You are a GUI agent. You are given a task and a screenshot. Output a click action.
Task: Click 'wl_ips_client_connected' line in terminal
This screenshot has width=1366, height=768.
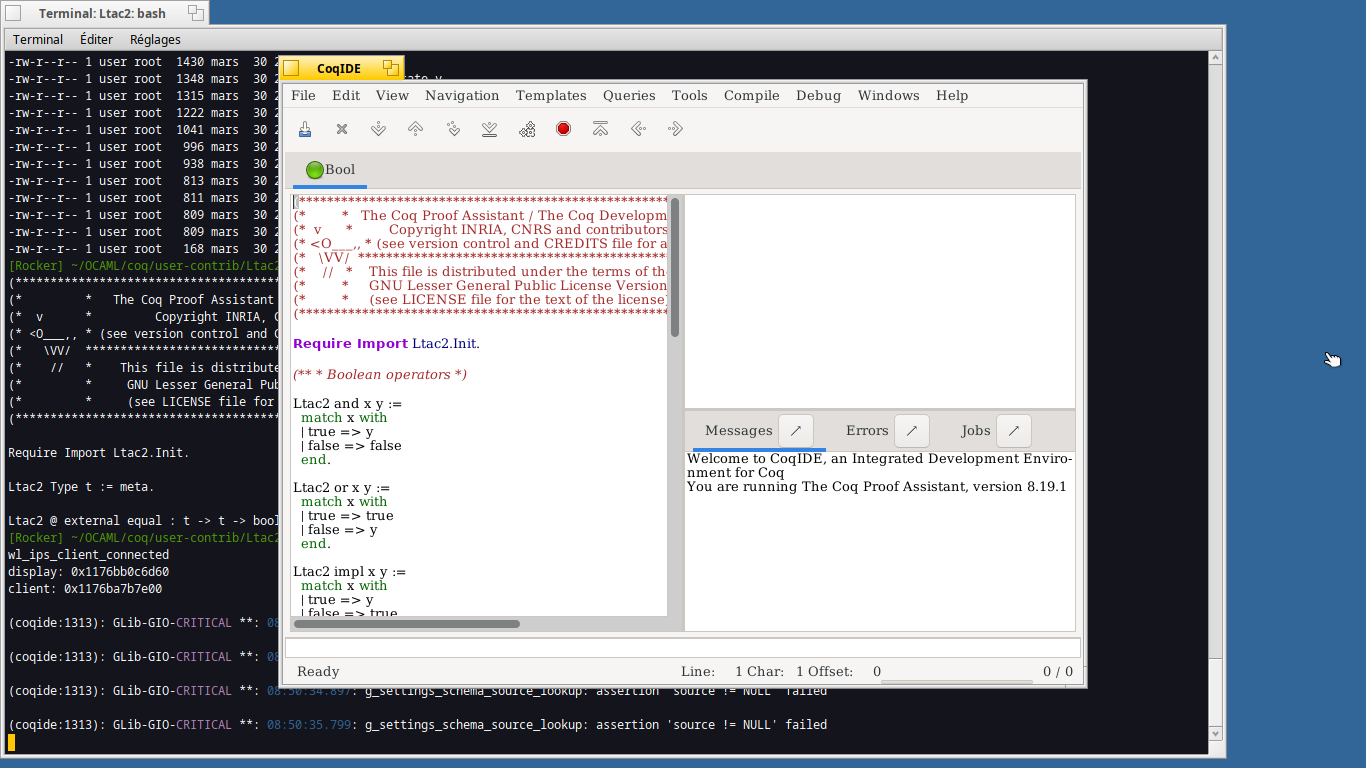(x=88, y=555)
